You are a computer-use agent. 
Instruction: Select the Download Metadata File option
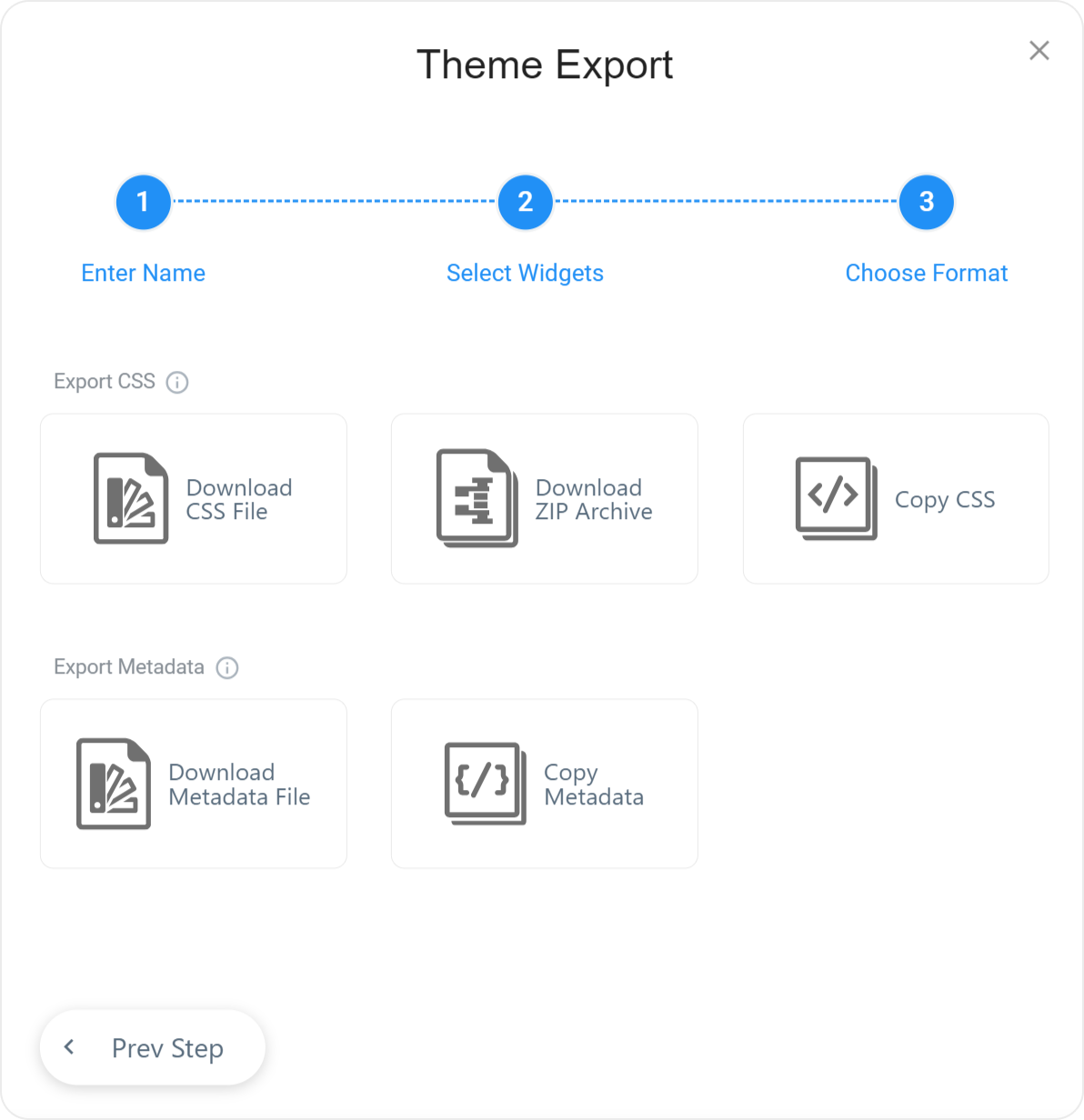[193, 783]
